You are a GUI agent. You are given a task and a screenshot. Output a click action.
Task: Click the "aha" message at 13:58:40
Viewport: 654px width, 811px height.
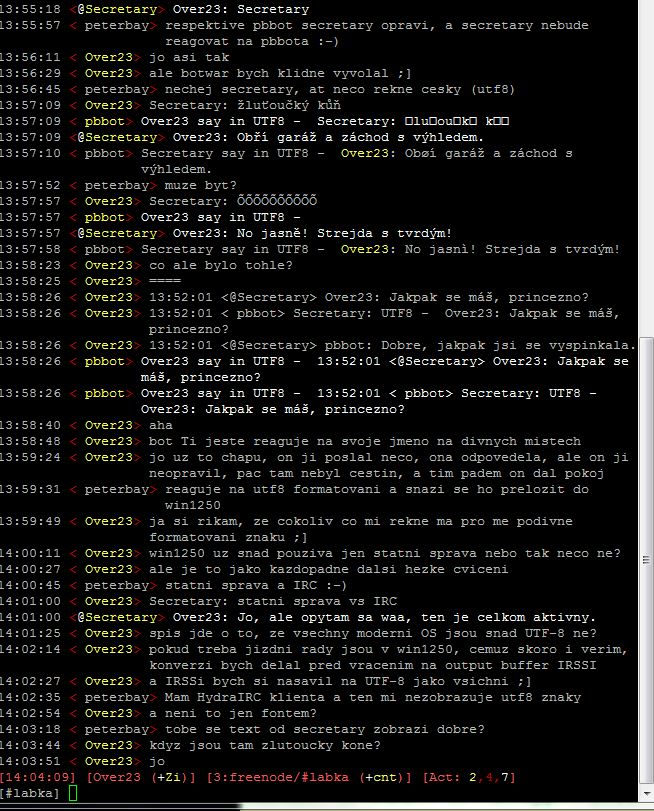pos(160,425)
